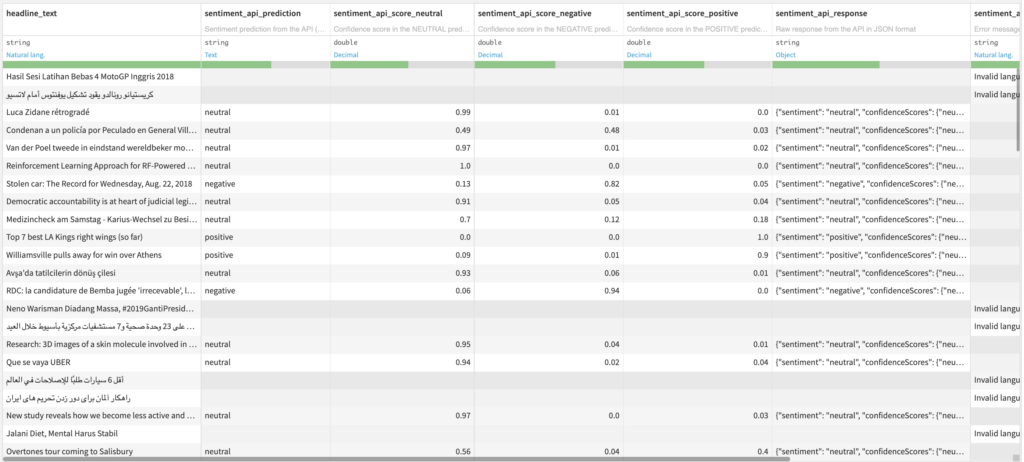This screenshot has width=1024, height=462.
Task: Click the JSON response cell in the Luca Zidane row
Action: [870, 112]
